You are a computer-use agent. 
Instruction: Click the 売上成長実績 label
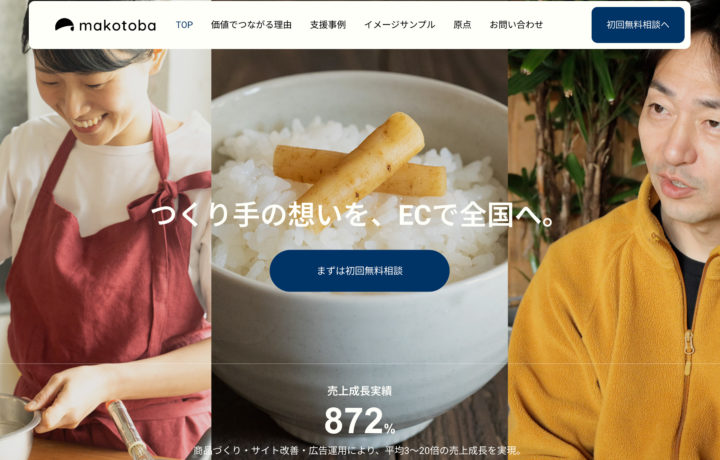(360, 391)
